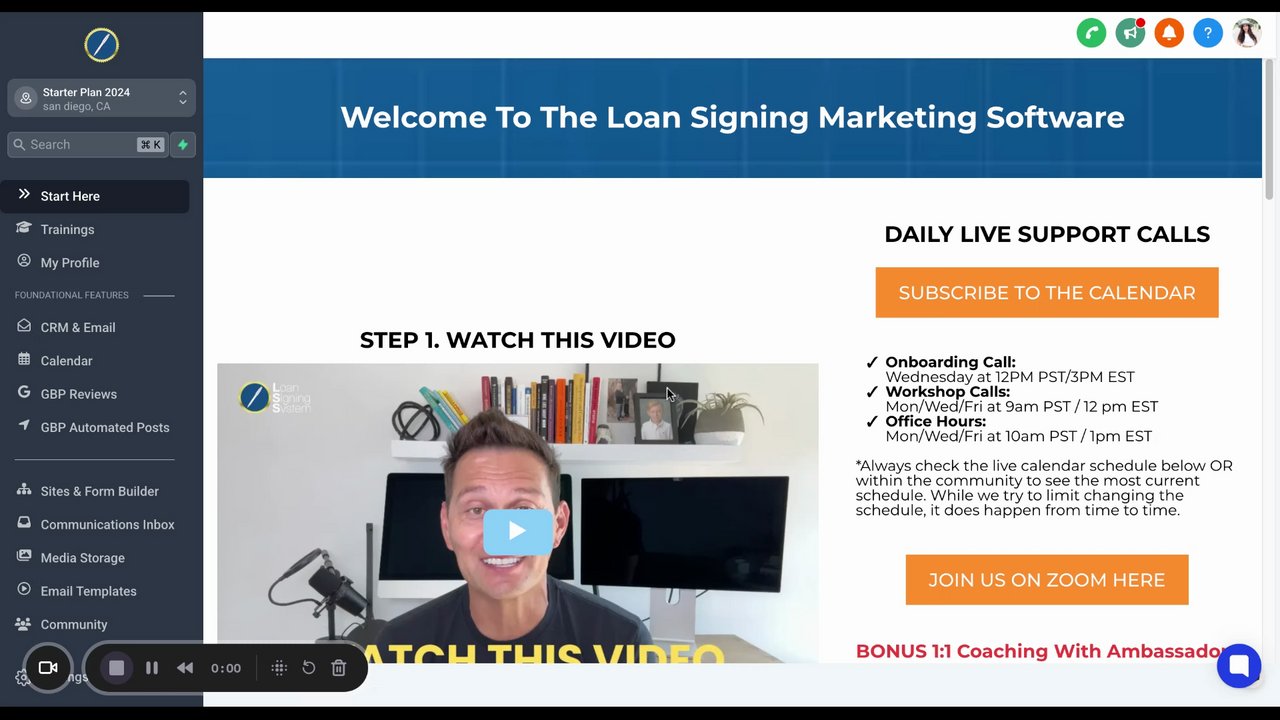Stop the screen recording
1280x720 pixels.
116,668
